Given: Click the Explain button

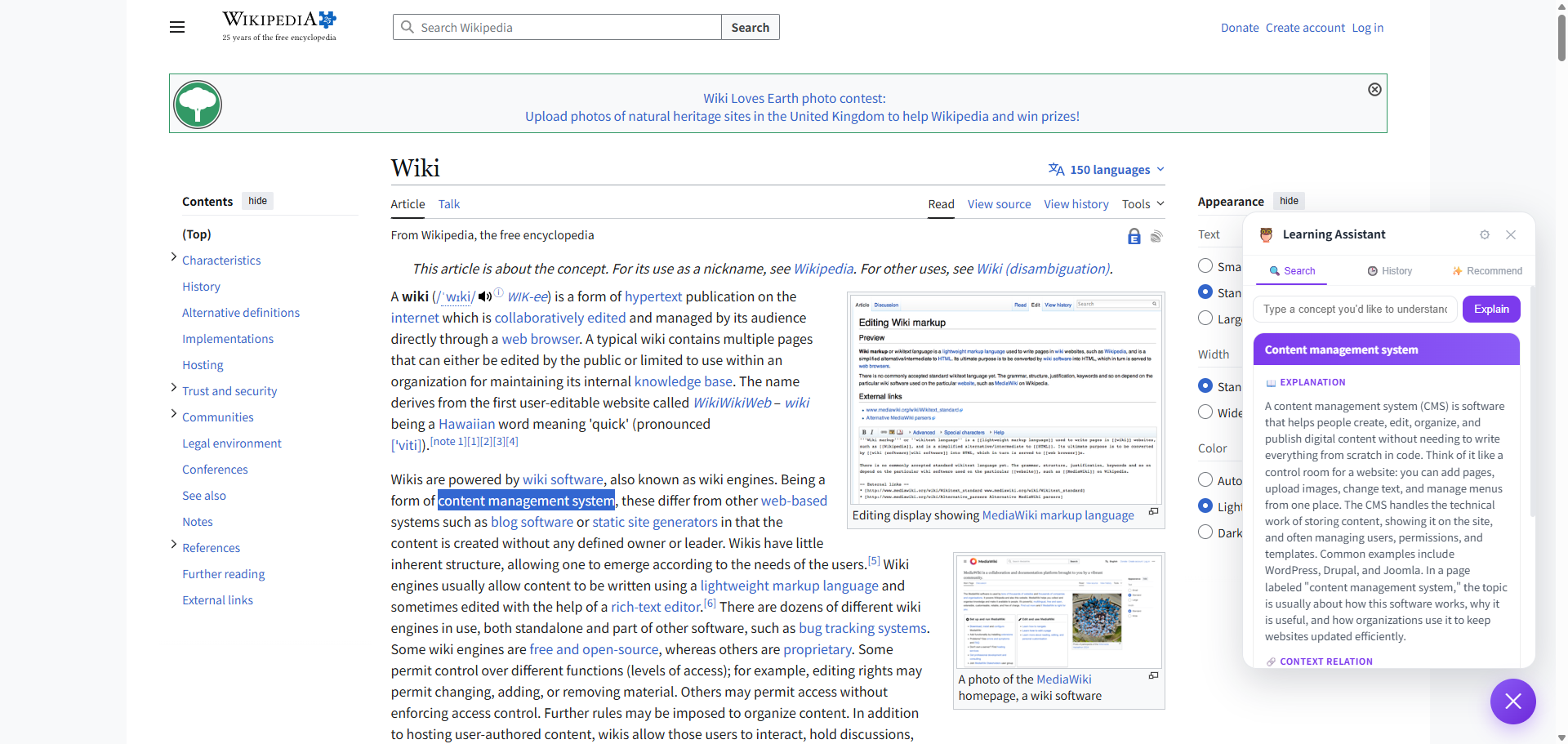Looking at the screenshot, I should coord(1491,309).
